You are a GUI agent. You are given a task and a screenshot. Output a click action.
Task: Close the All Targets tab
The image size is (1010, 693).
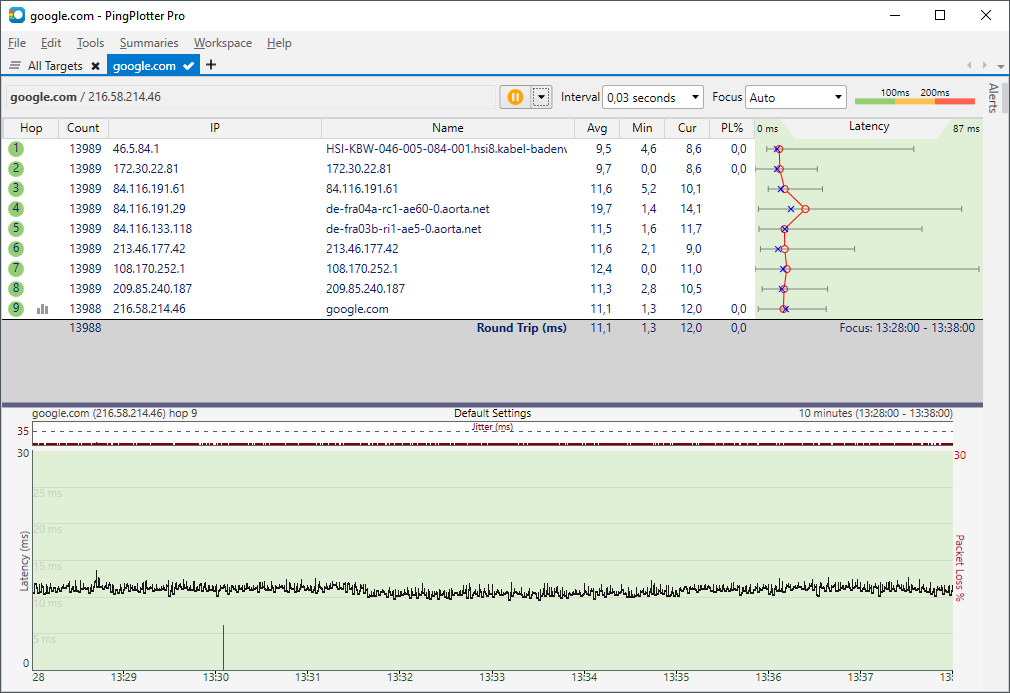point(95,66)
